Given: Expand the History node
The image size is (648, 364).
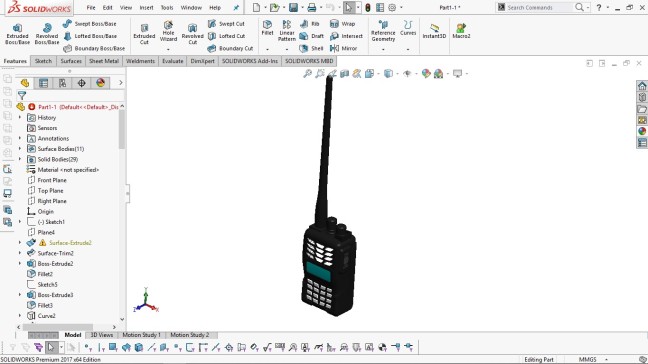Looking at the screenshot, I should pyautogui.click(x=20, y=118).
